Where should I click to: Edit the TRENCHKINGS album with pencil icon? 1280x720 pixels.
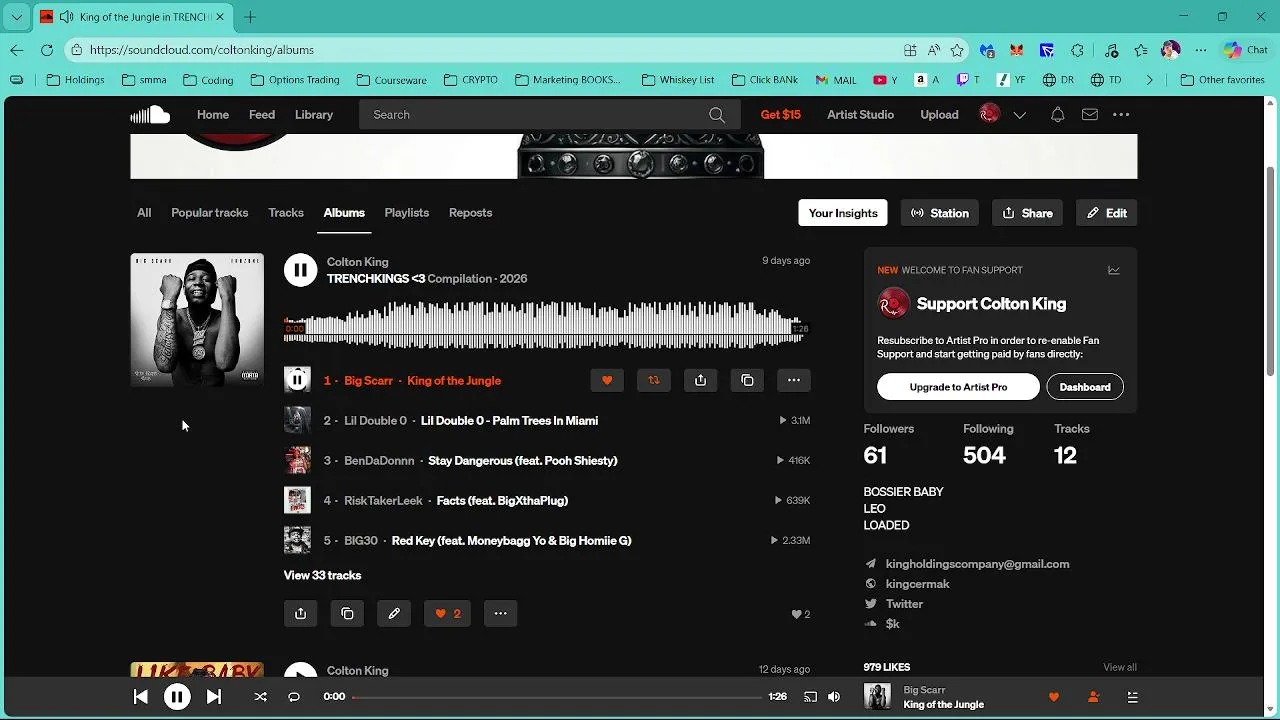tap(394, 614)
